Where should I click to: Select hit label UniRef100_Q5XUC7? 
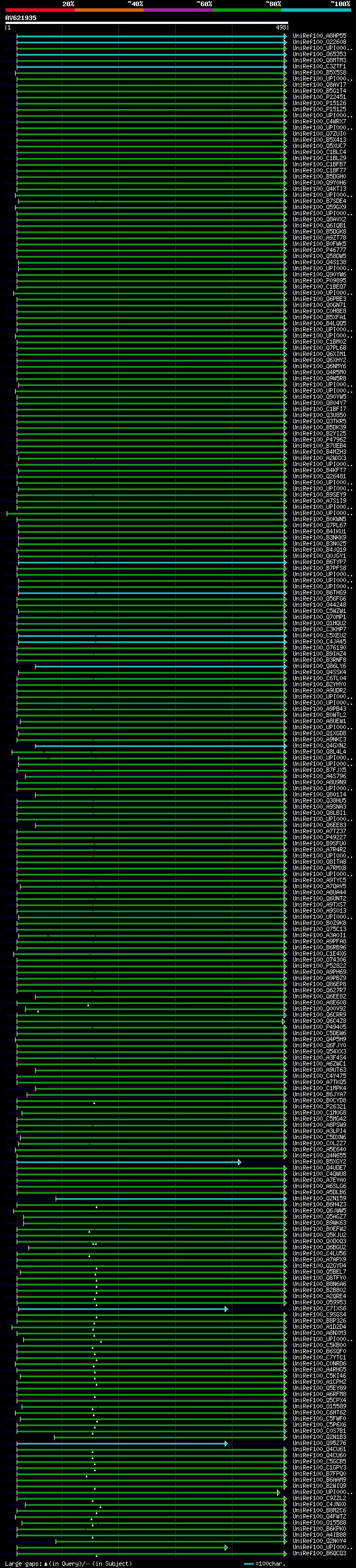pyautogui.click(x=319, y=146)
